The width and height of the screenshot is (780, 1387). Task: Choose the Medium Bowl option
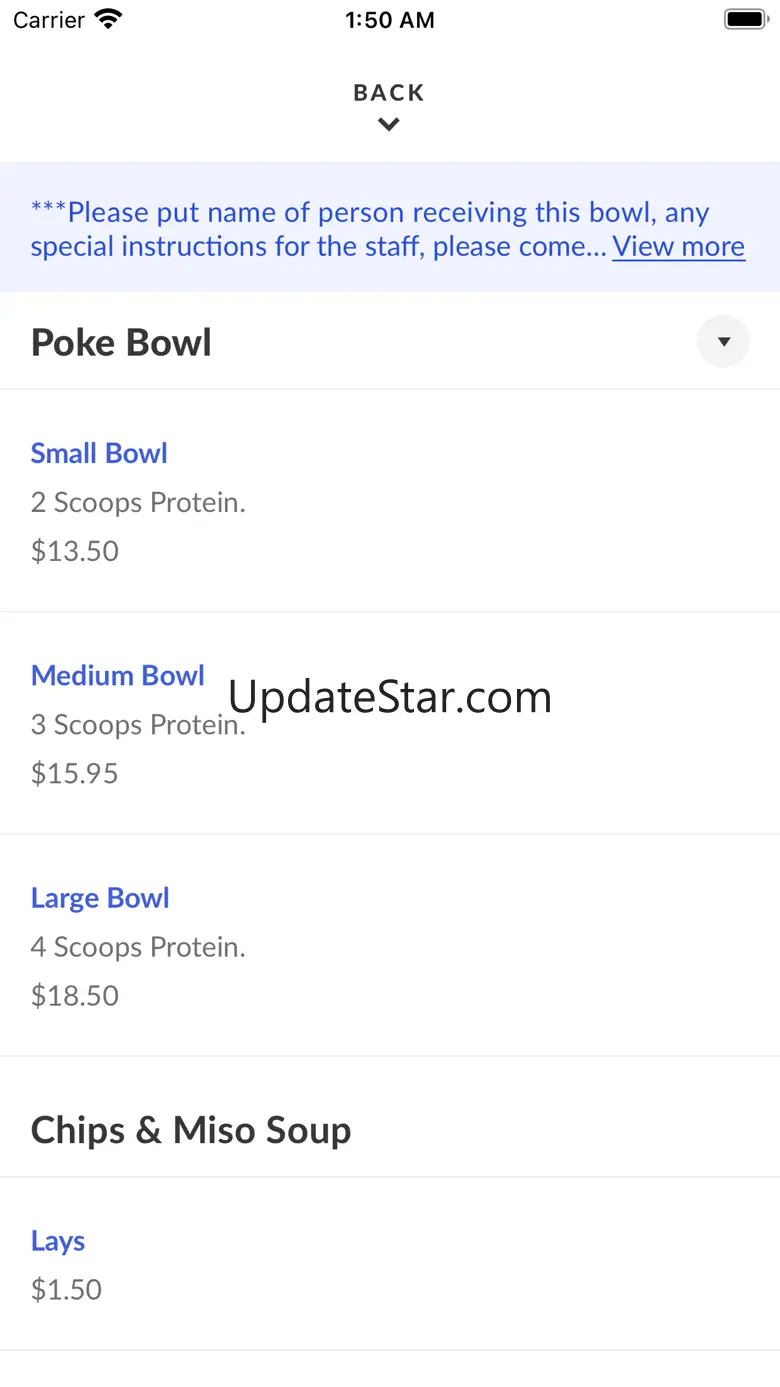(117, 675)
